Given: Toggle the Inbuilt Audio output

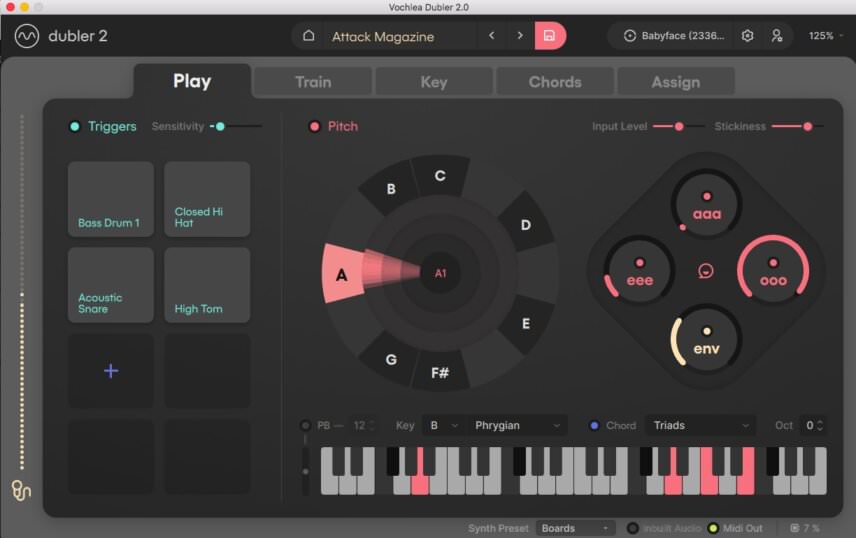Looking at the screenshot, I should [633, 528].
